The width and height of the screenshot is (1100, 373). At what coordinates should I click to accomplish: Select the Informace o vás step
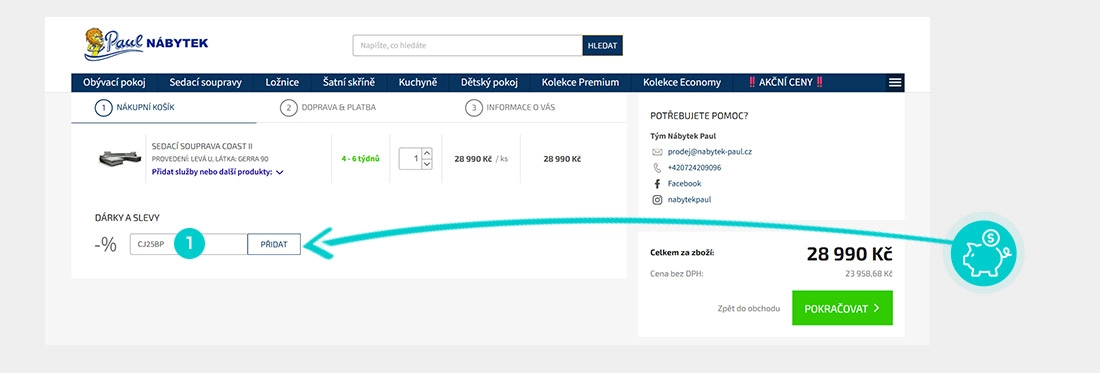tap(510, 108)
